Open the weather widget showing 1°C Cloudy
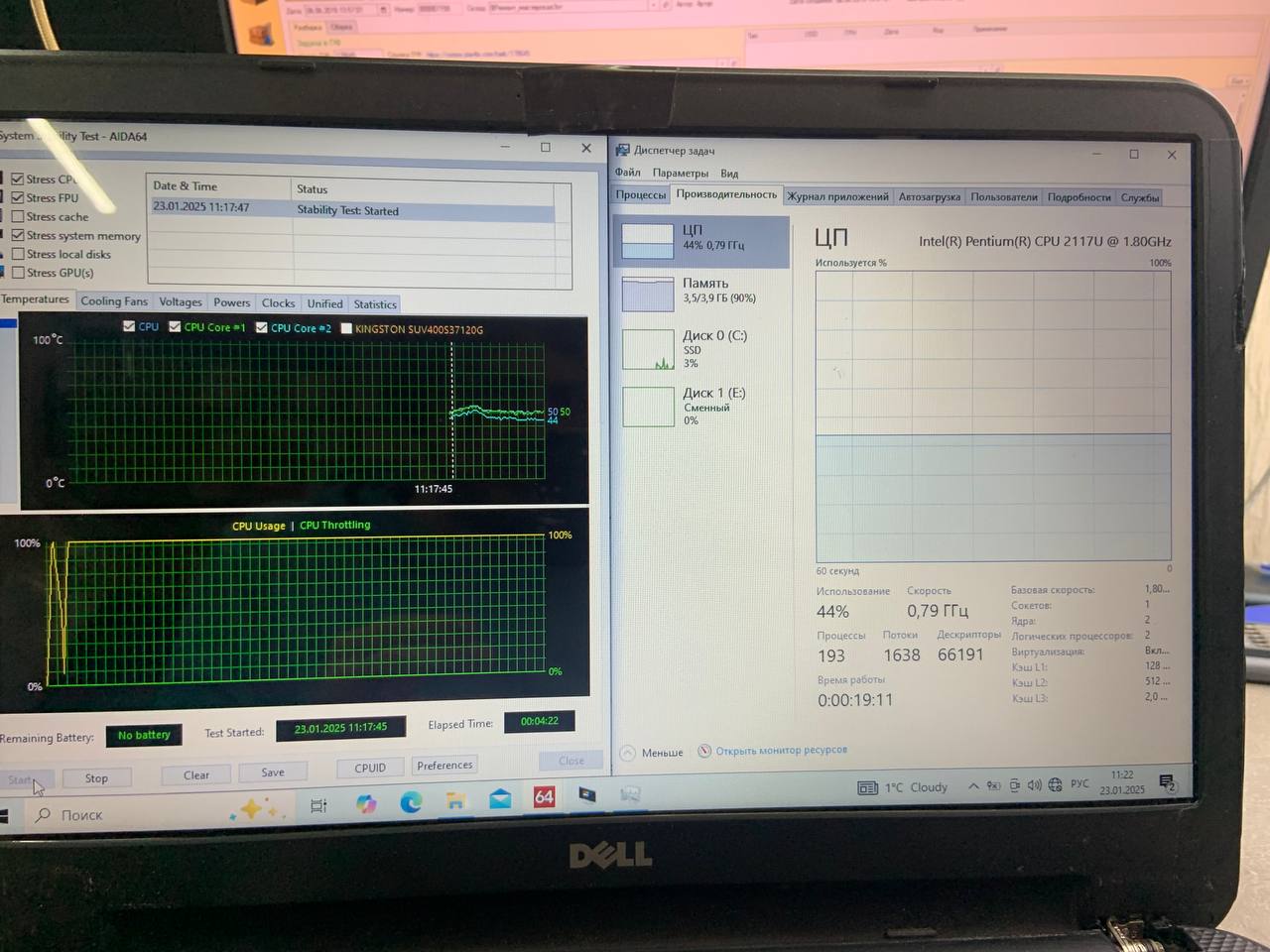1270x952 pixels. 903,787
